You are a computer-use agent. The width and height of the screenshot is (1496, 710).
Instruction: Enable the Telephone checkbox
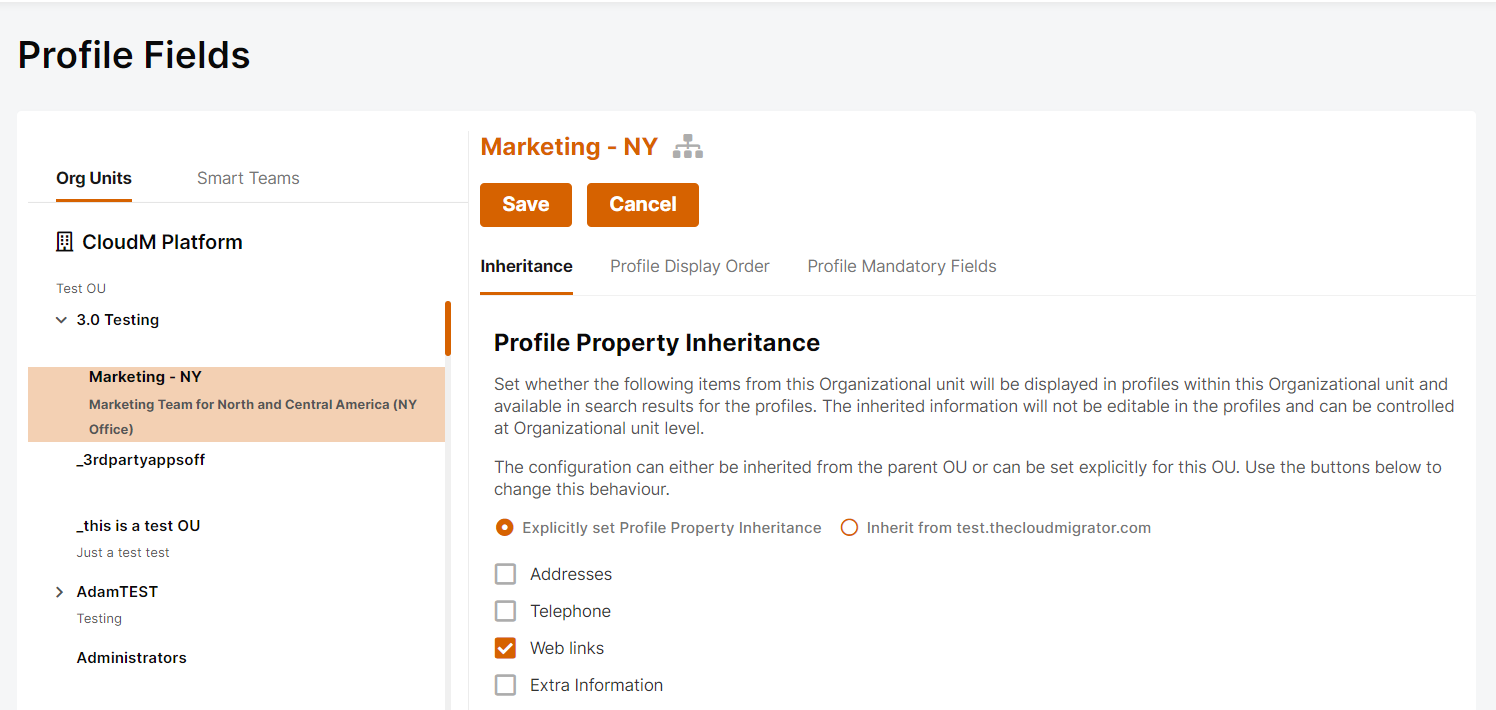pyautogui.click(x=505, y=611)
